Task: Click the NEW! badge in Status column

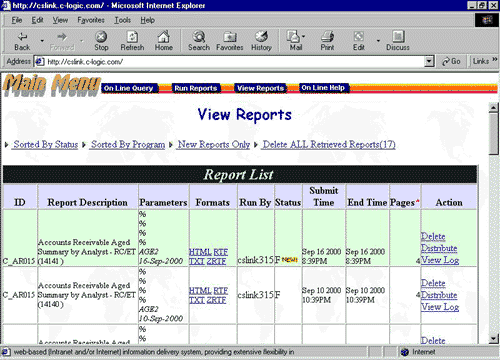Action: click(x=290, y=260)
